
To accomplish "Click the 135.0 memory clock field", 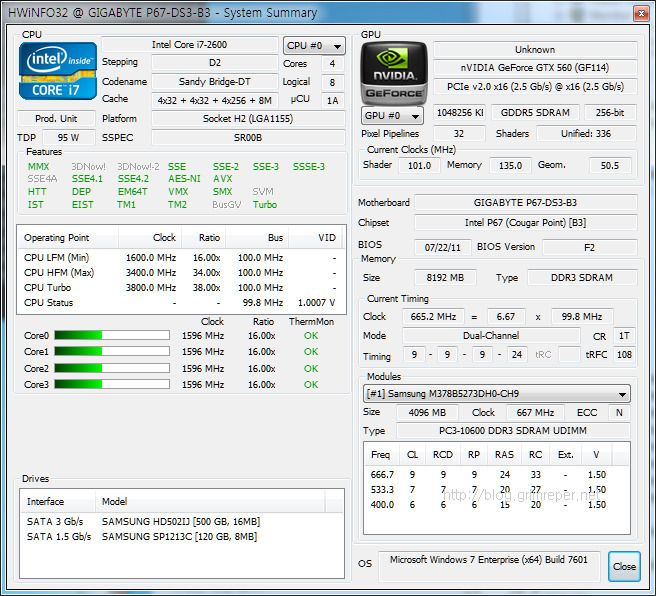I will (x=510, y=165).
